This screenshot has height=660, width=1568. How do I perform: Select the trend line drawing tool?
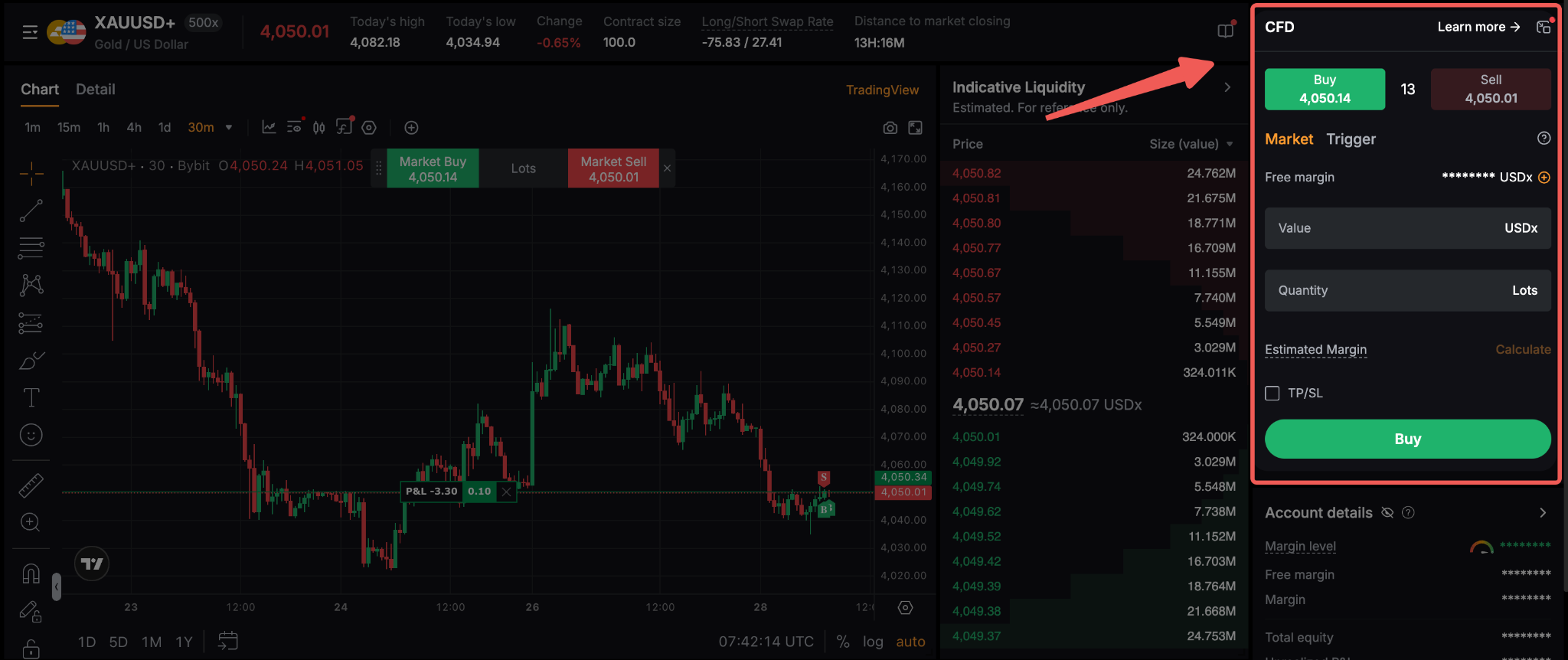click(31, 211)
